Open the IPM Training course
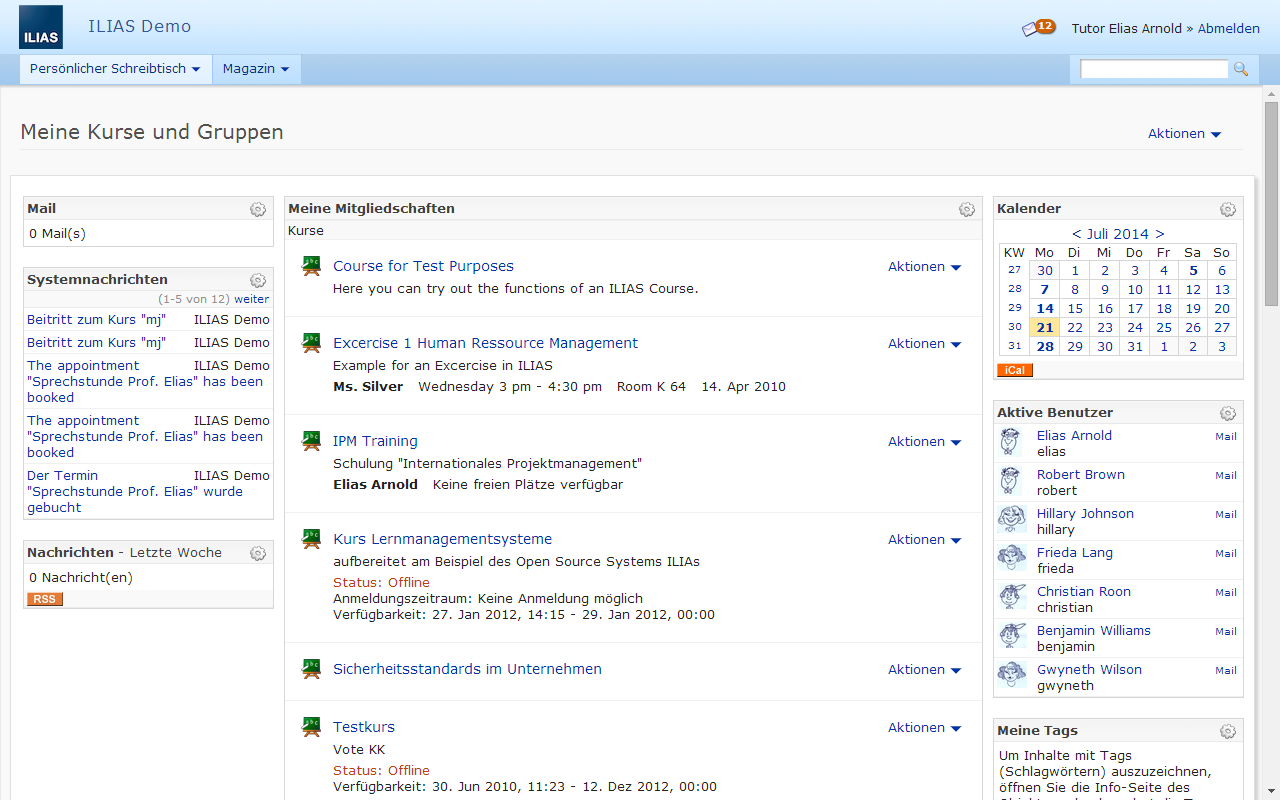Viewport: 1280px width, 800px height. pyautogui.click(x=375, y=441)
